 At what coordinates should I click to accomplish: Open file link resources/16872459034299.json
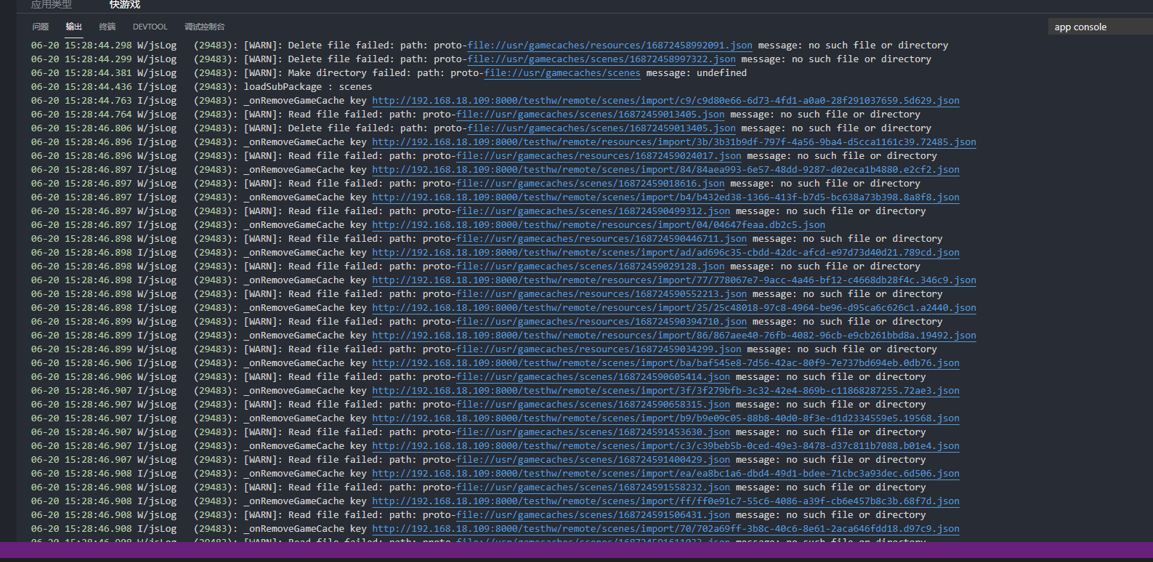(599, 349)
